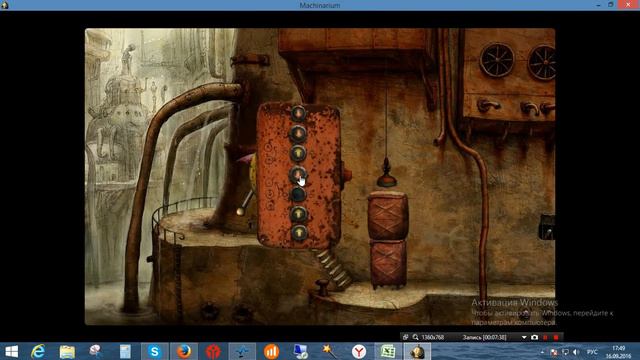Open the network tray icon
Image resolution: width=640 pixels, height=360 pixels.
[x=565, y=352]
